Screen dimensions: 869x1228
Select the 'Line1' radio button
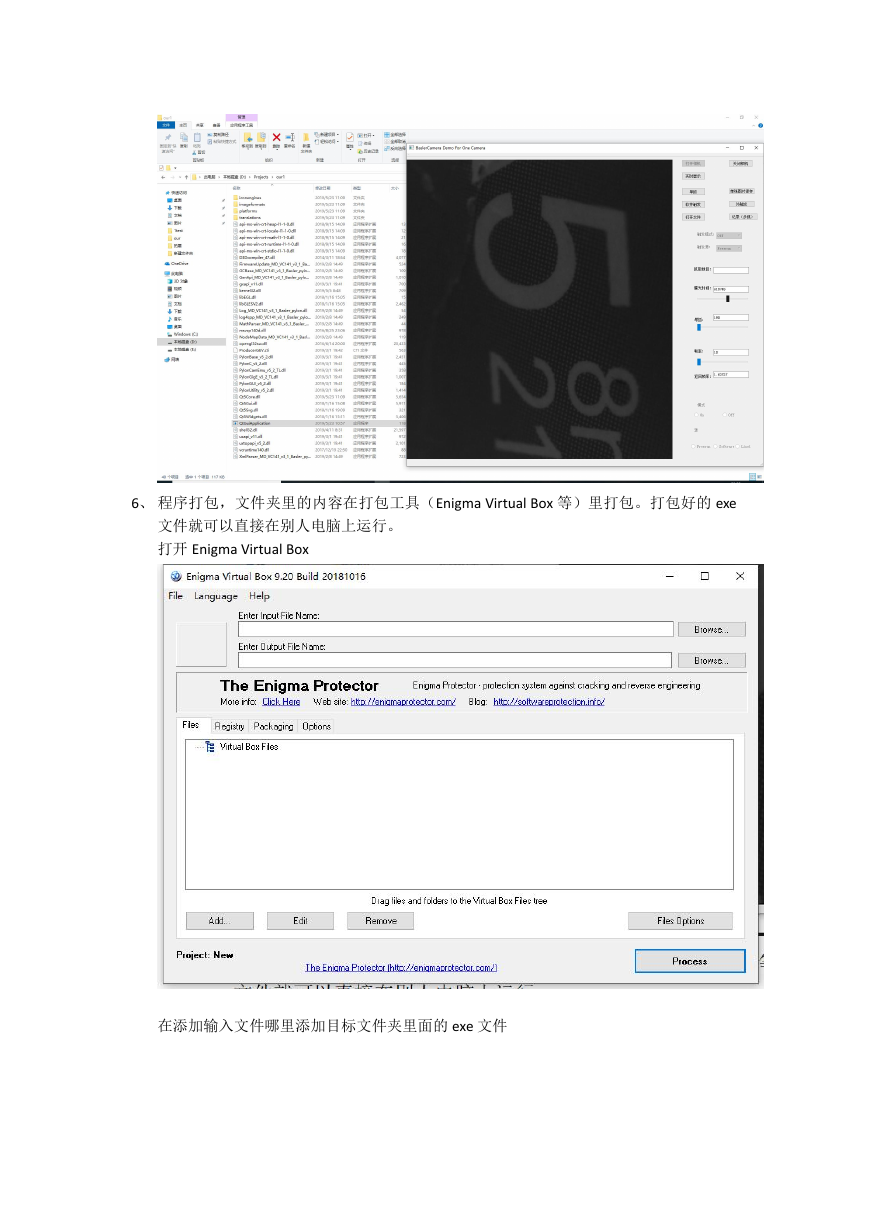click(x=738, y=446)
